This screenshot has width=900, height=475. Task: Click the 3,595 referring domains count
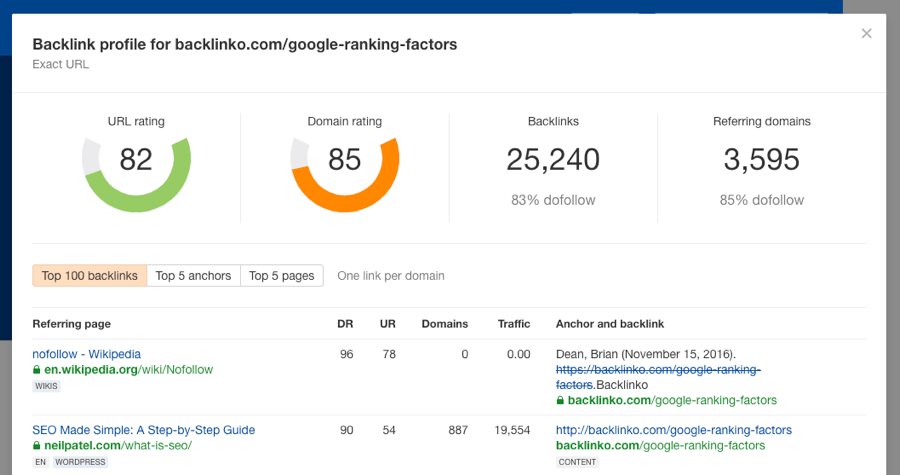click(761, 160)
